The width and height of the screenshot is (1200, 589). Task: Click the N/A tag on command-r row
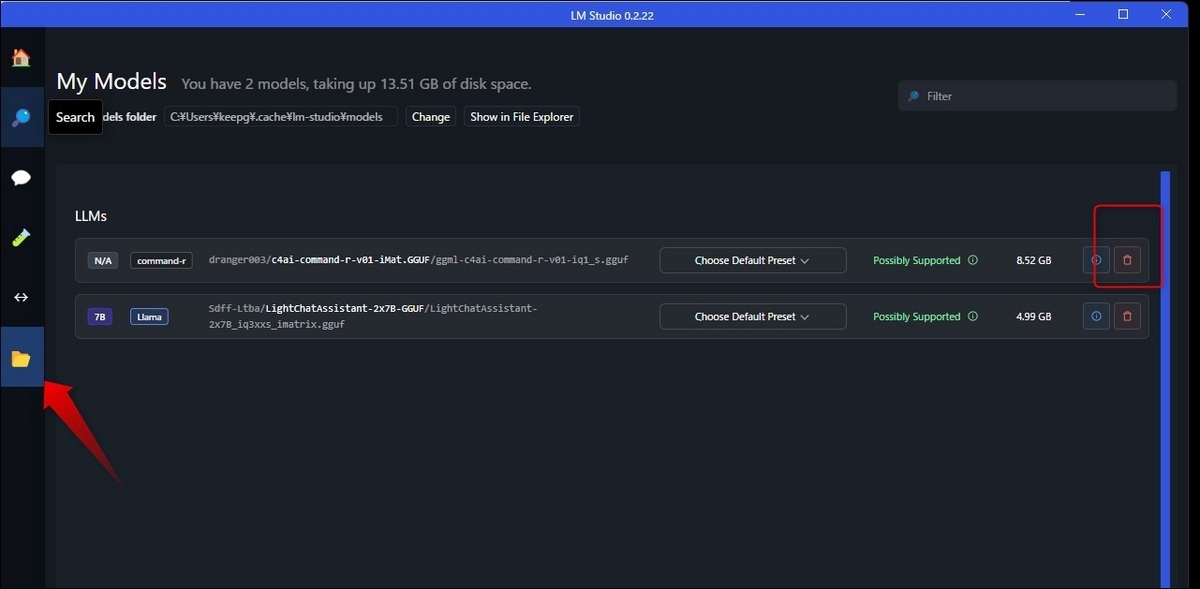(x=103, y=261)
